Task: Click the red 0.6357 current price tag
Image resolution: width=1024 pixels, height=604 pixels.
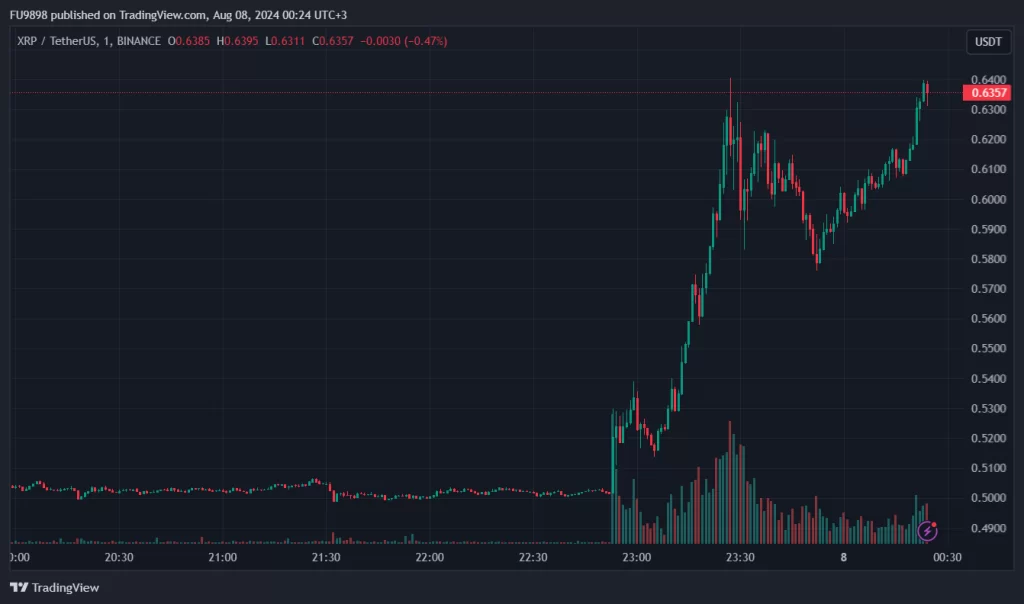Action: pos(990,93)
